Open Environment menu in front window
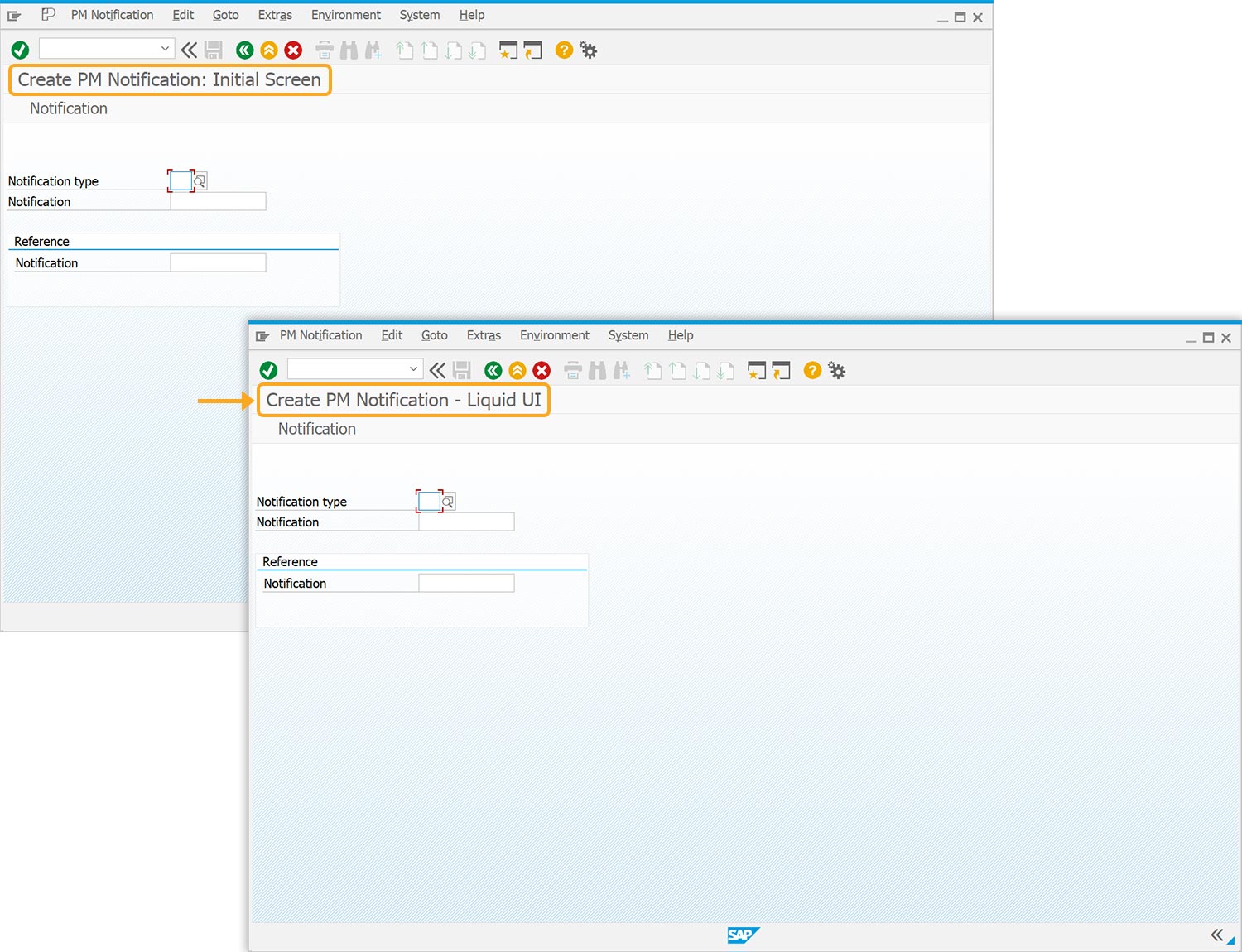 (x=555, y=335)
